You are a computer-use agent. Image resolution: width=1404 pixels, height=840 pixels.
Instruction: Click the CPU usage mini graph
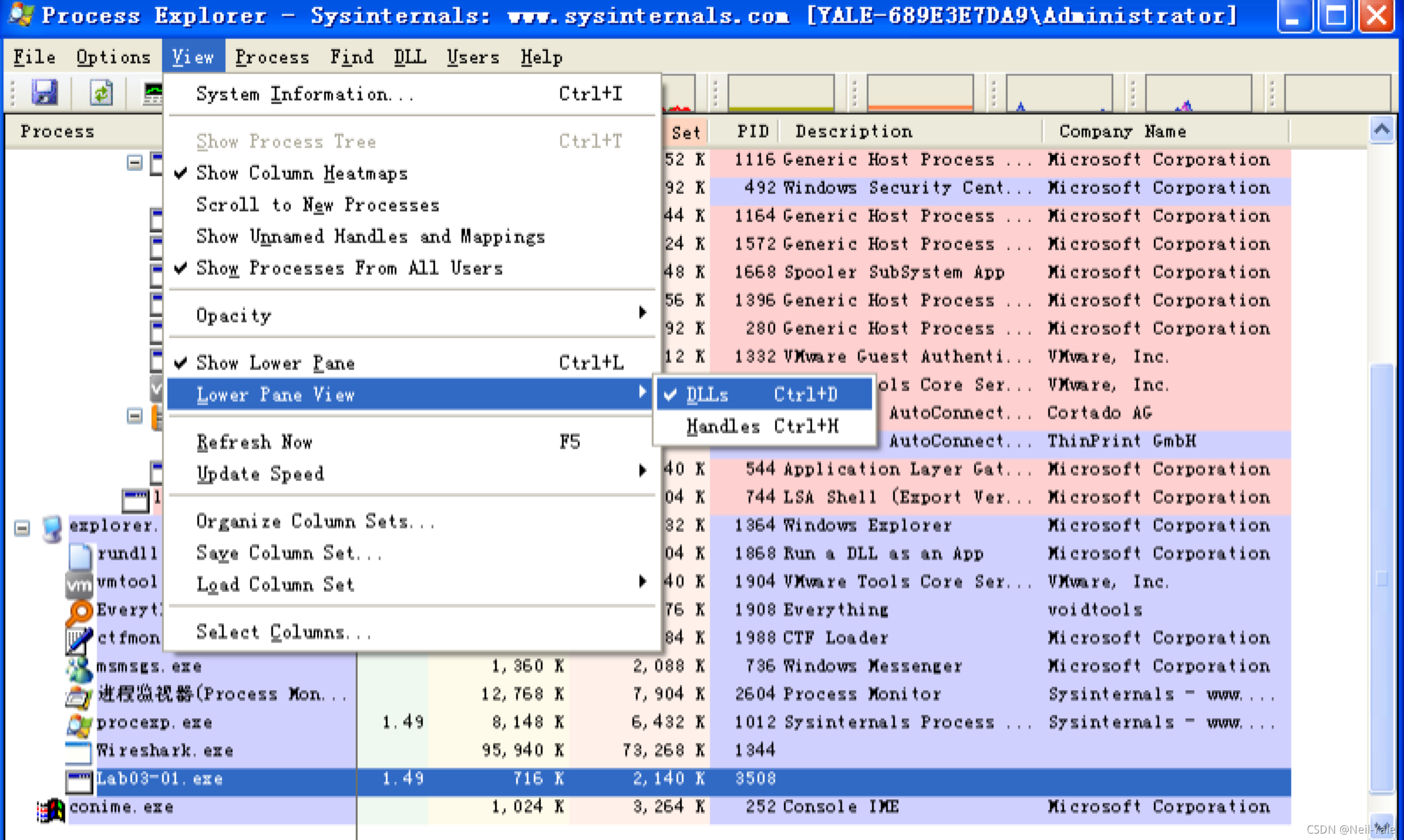click(x=679, y=93)
